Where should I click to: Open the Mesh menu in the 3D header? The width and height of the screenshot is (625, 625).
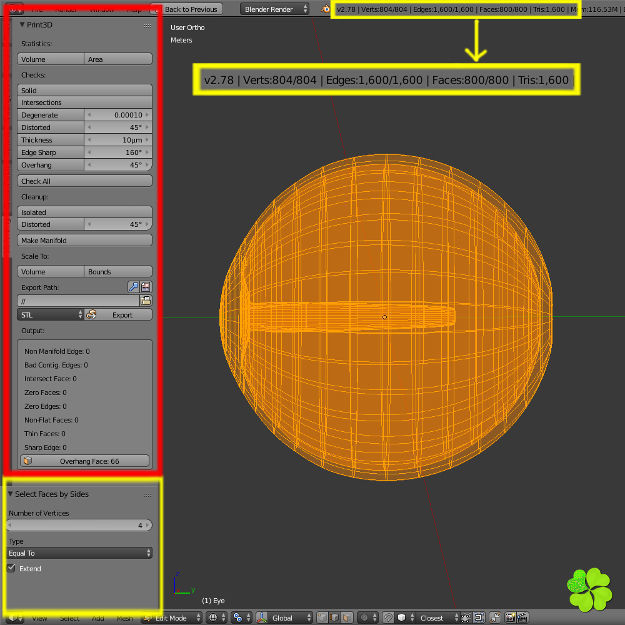pos(125,618)
